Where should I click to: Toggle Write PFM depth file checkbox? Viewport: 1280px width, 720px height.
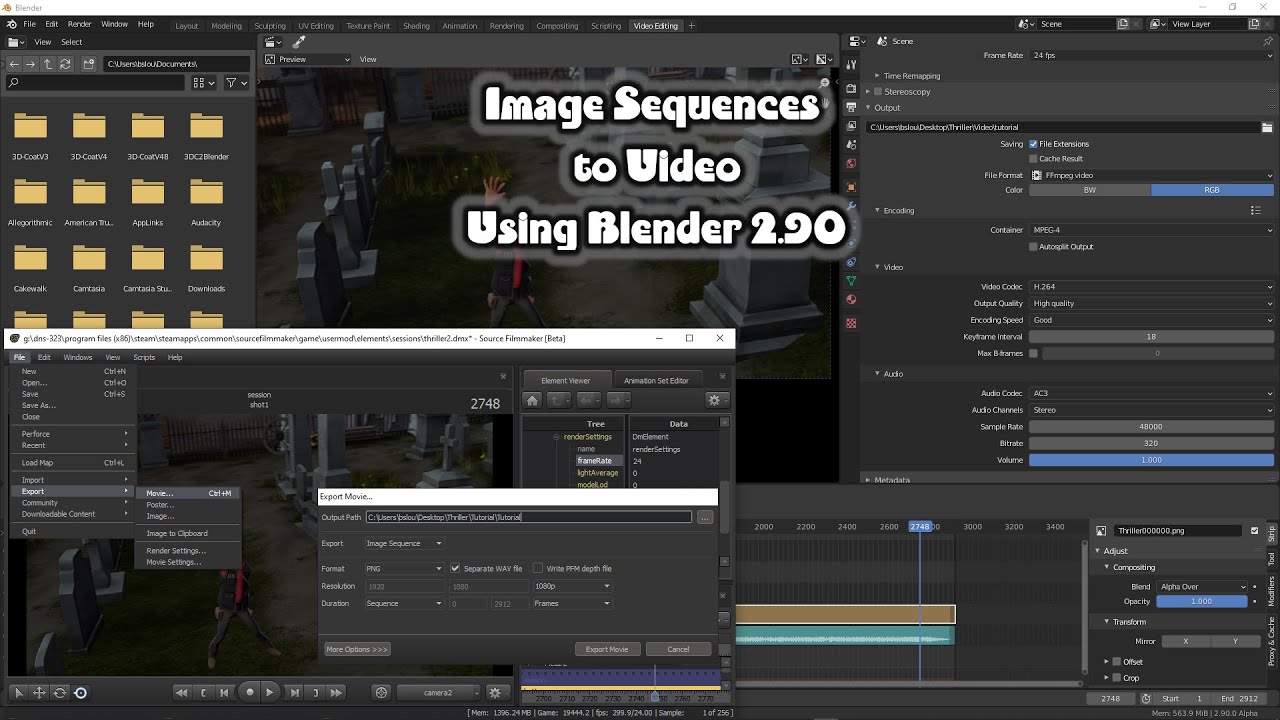538,569
